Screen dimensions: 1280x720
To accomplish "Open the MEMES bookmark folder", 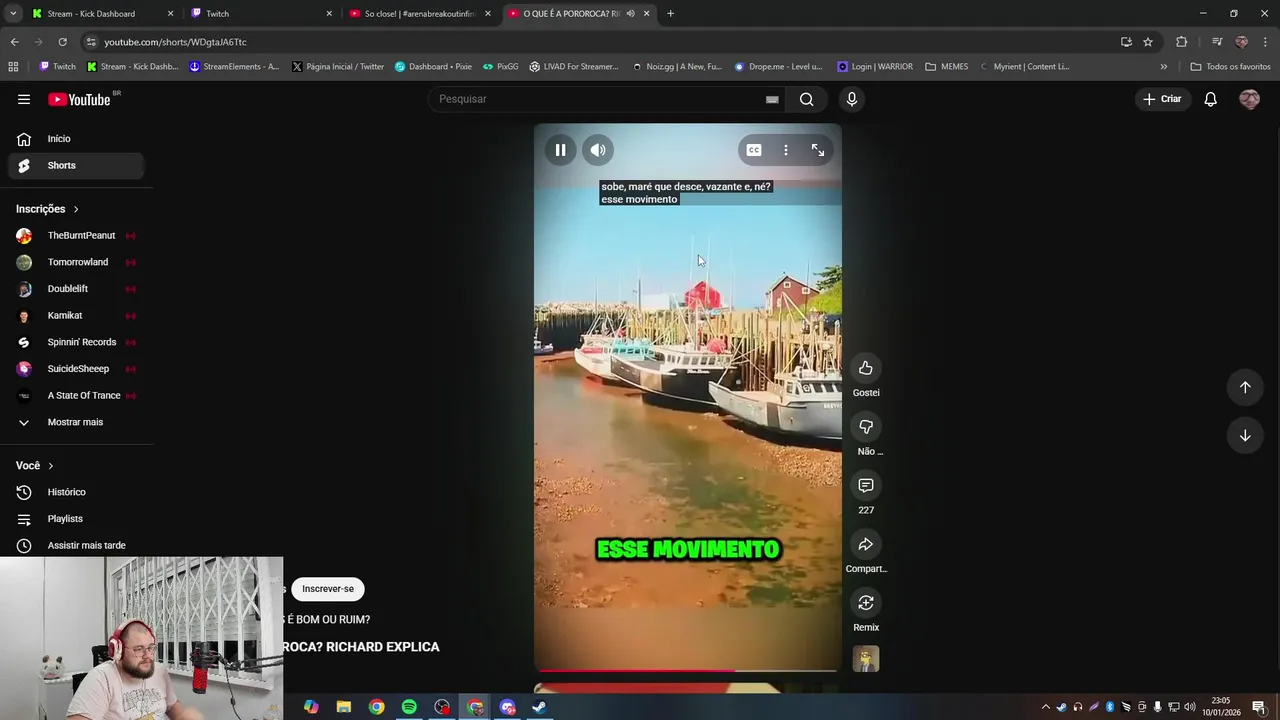I will pos(946,67).
